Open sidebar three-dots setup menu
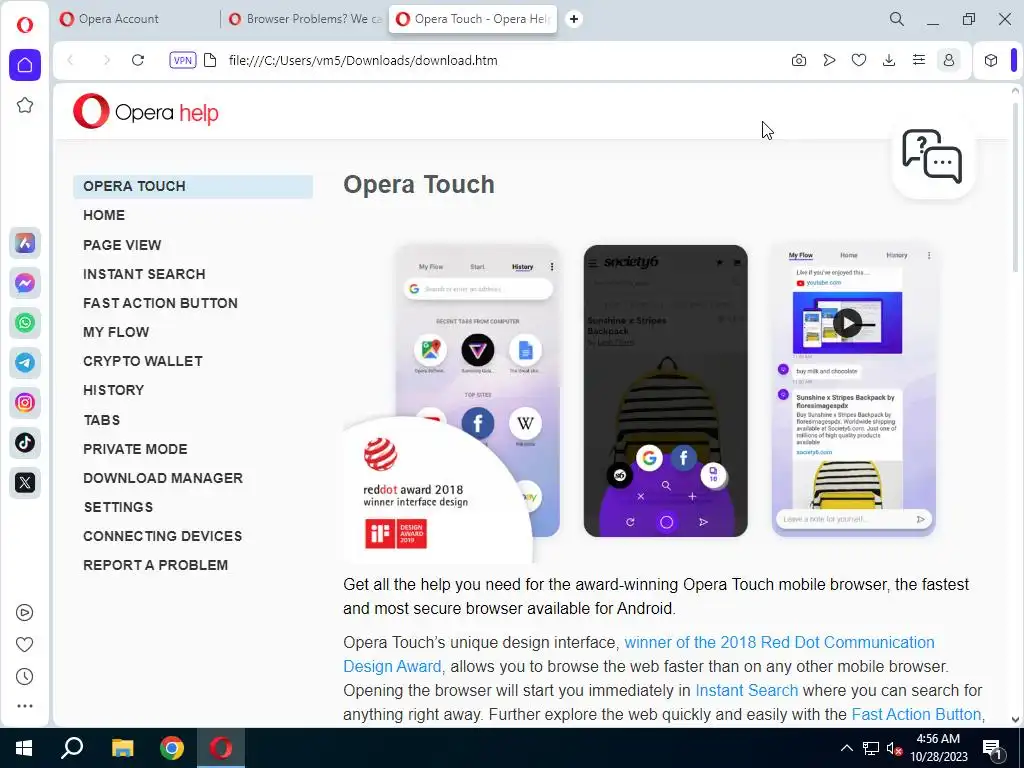The width and height of the screenshot is (1024, 768). (25, 706)
